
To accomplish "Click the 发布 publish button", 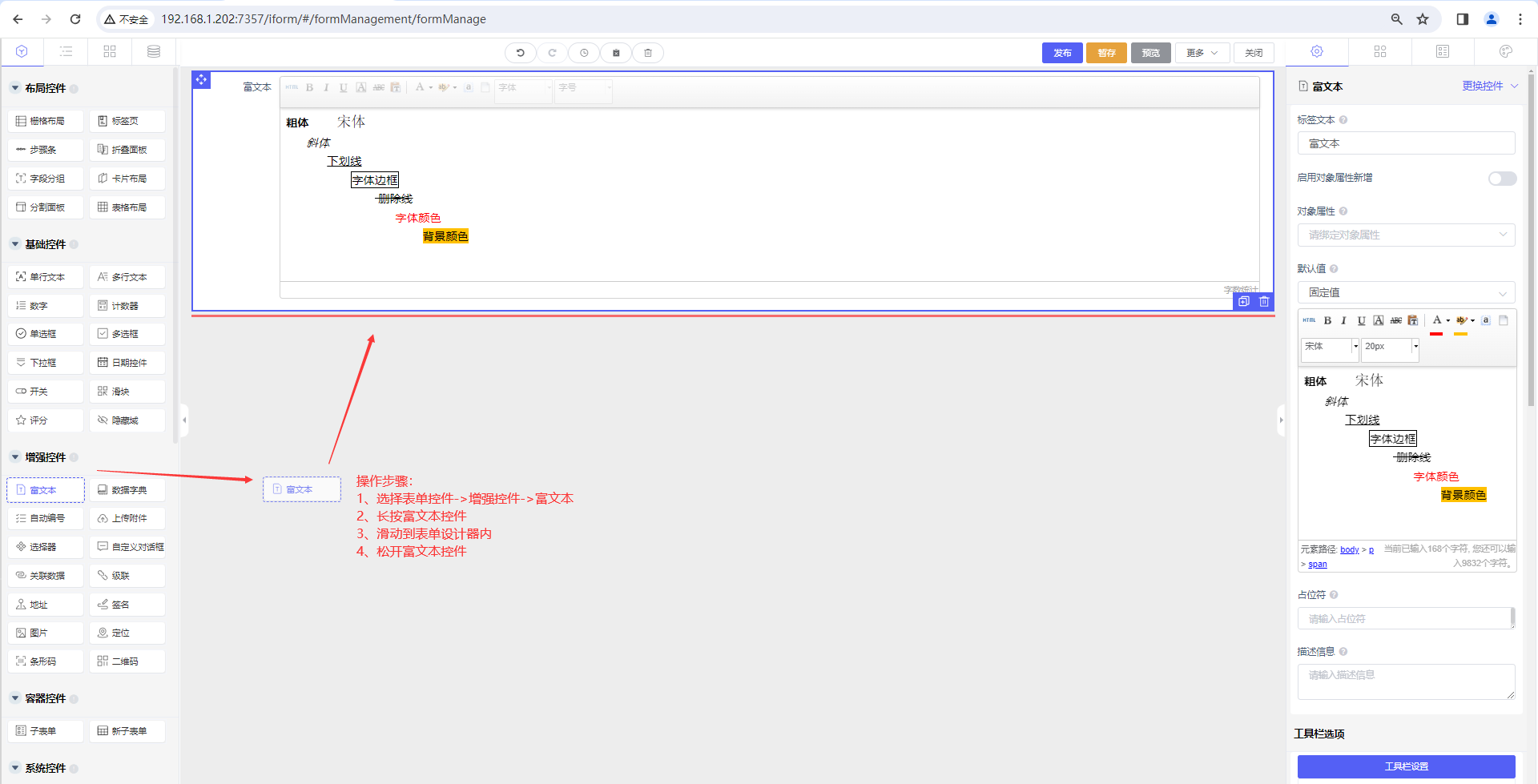I will [x=1062, y=53].
